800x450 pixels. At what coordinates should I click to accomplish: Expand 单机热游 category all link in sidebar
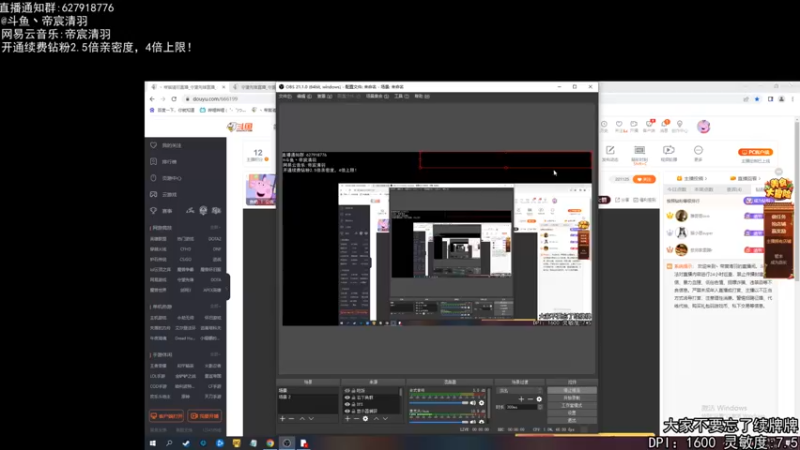click(x=215, y=307)
